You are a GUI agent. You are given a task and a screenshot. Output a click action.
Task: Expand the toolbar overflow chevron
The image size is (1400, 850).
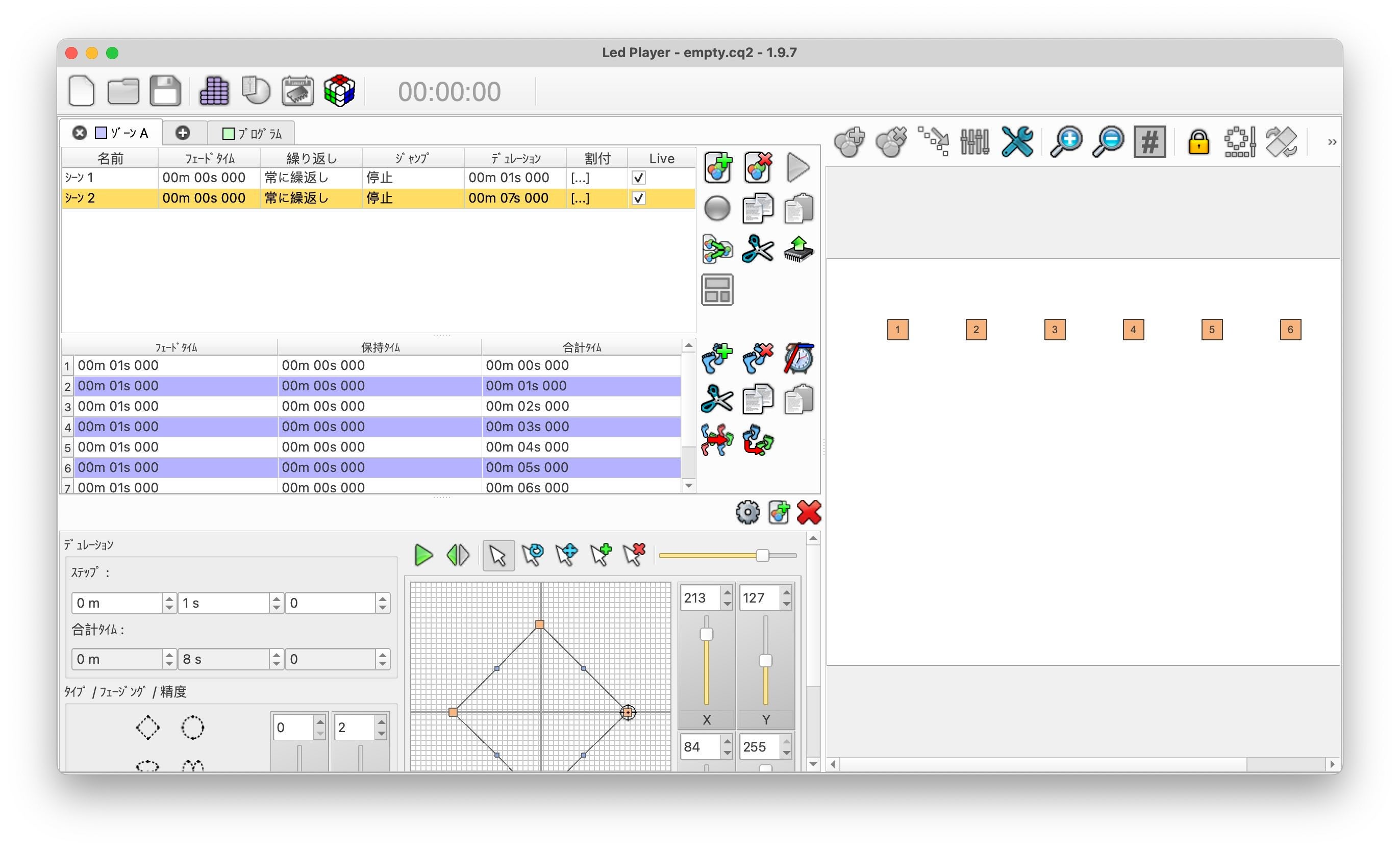(x=1331, y=142)
